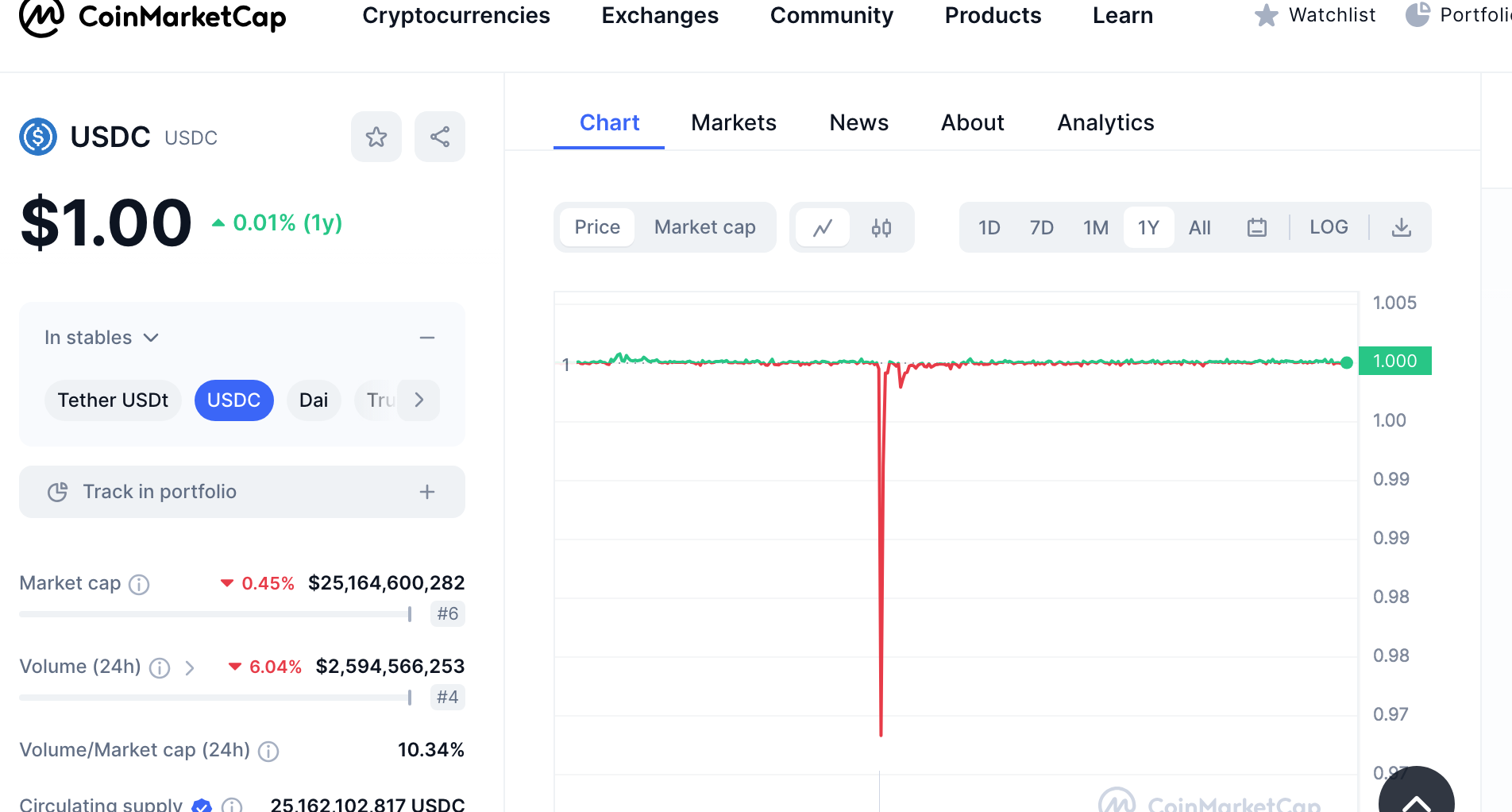Click the $1.00 price text
The width and height of the screenshot is (1512, 812).
106,222
